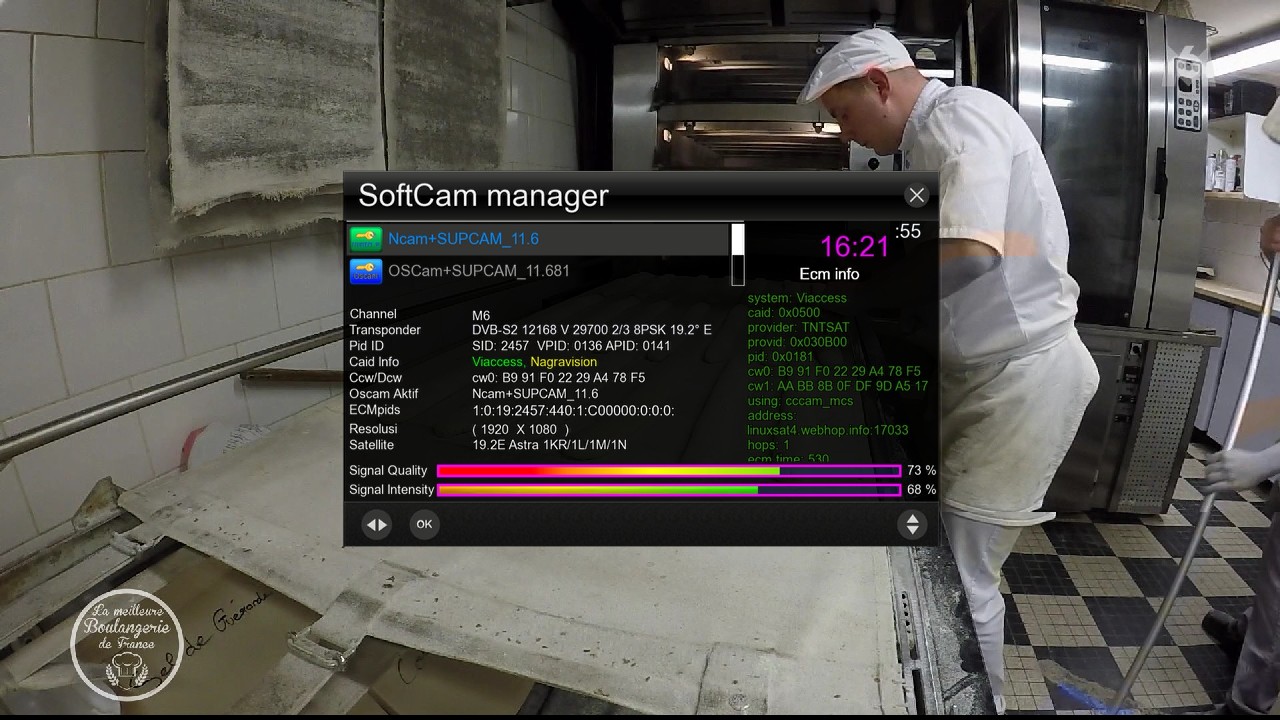
Task: Click the Ecm info heading
Action: [x=829, y=274]
